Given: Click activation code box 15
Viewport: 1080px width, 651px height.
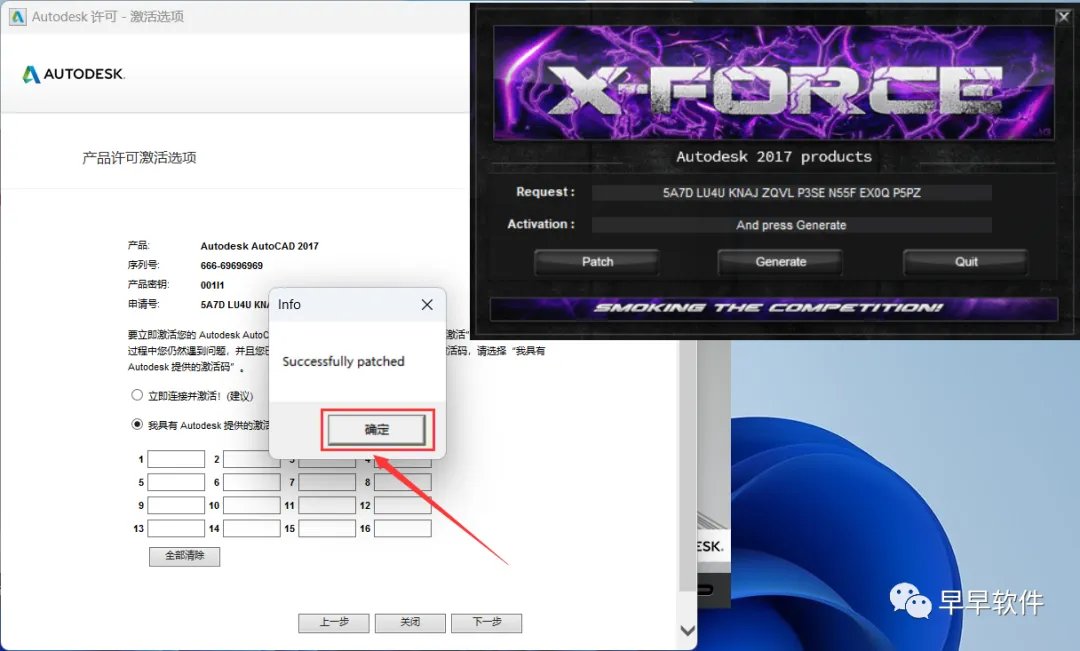Looking at the screenshot, I should [327, 528].
